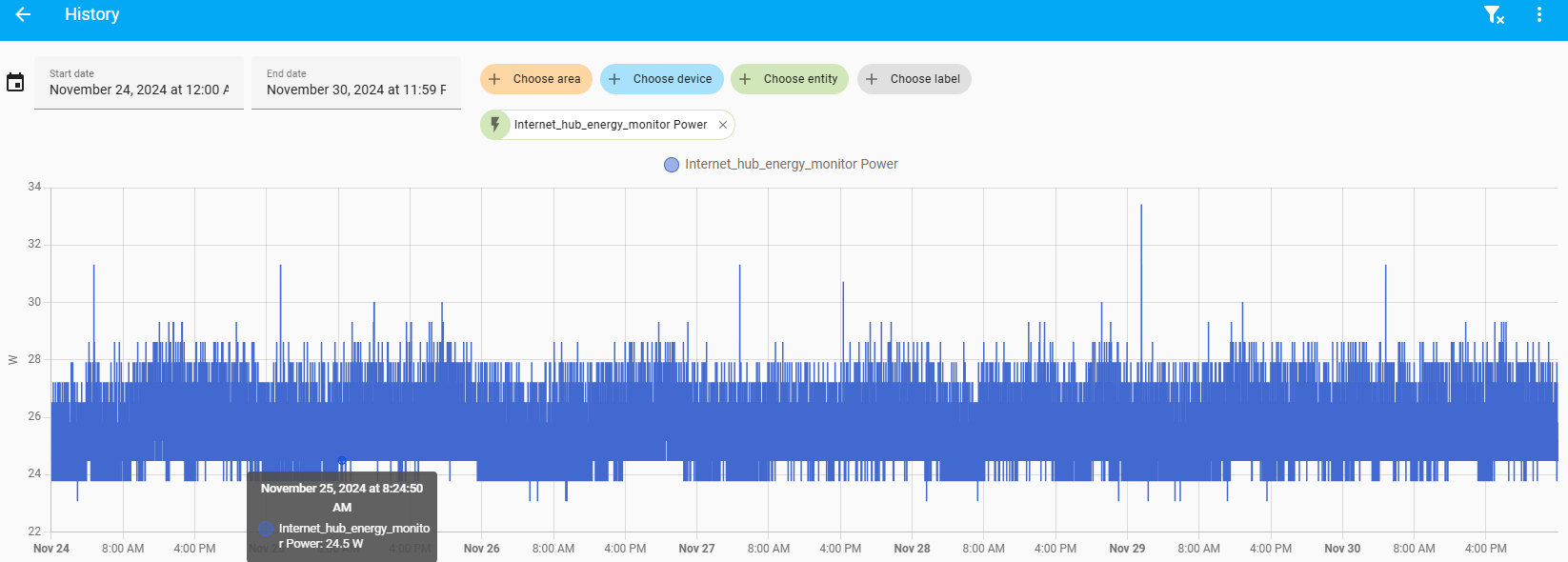Viewport: 1568px width, 562px height.
Task: Open the Choose device picker
Action: [x=672, y=79]
